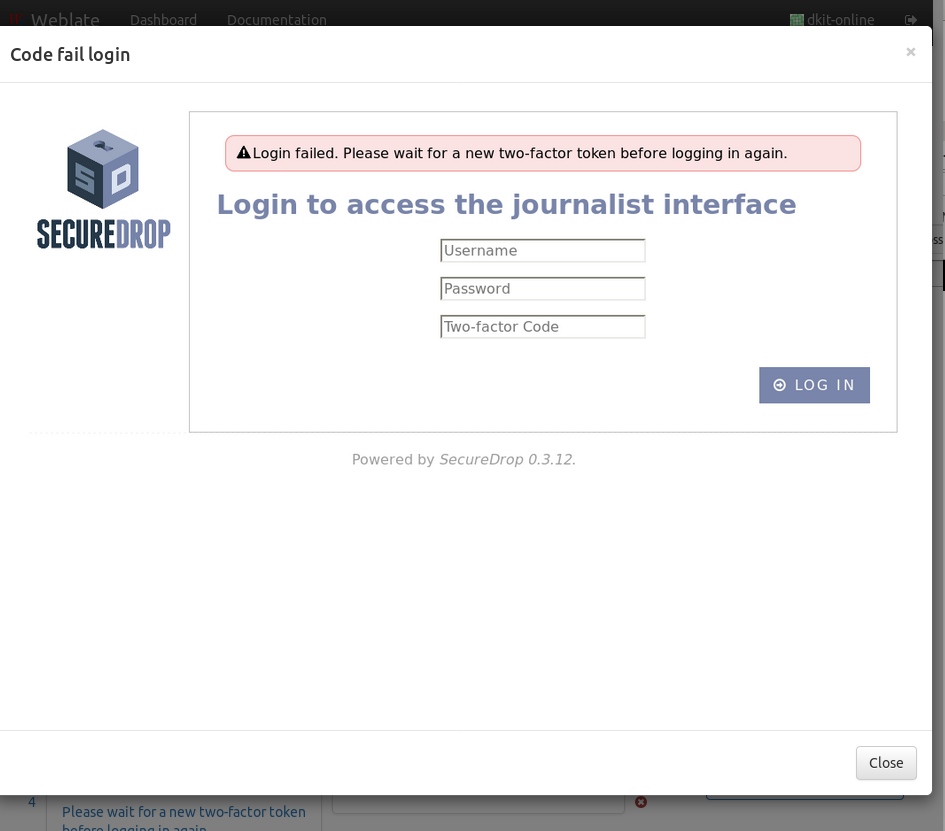
Task: Click the 'Login to access the journalist interface' heading
Action: coord(506,204)
